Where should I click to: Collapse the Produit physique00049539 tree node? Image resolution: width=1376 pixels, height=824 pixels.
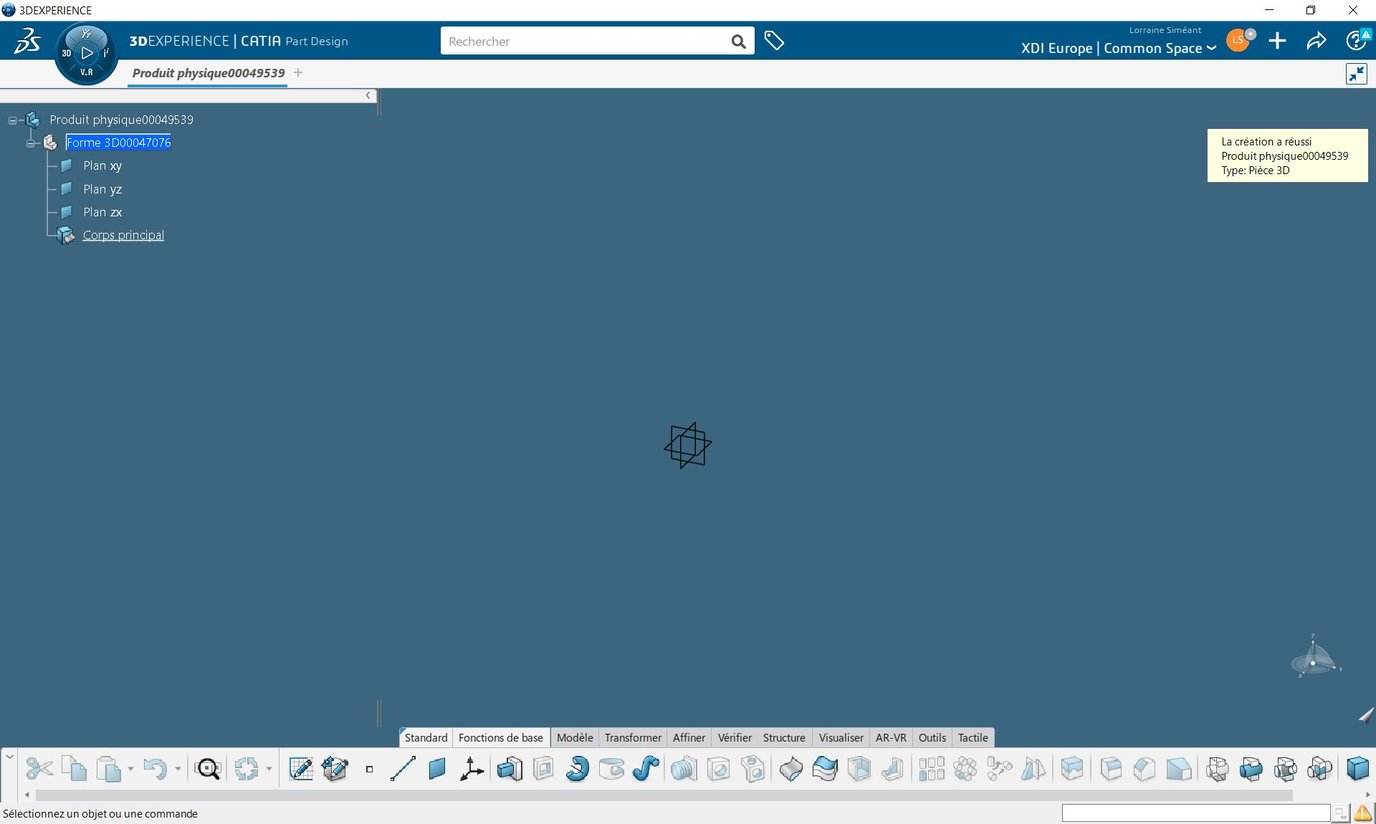[12, 119]
